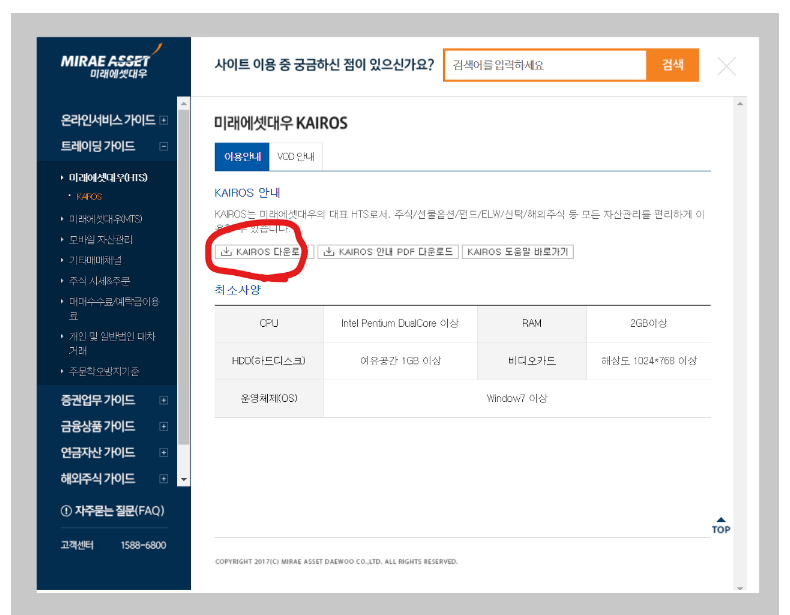Select 미래에셋대우(MTS) in sidebar
Viewport: 790px width, 615px height.
(105, 219)
